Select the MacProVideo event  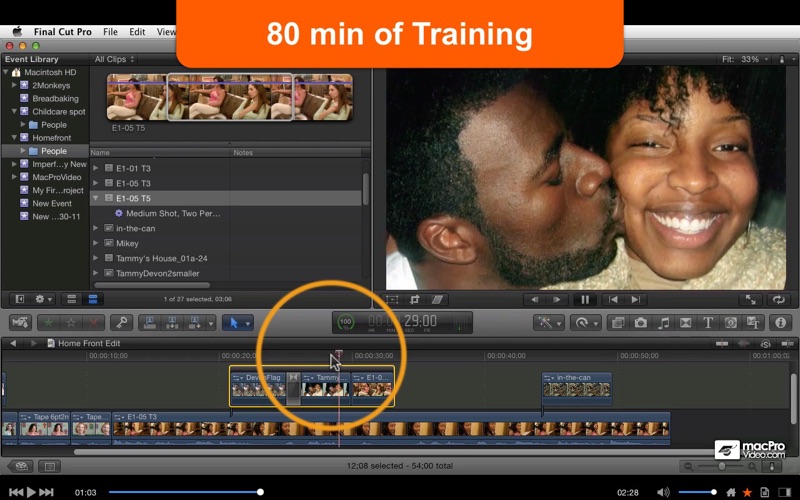[x=57, y=177]
